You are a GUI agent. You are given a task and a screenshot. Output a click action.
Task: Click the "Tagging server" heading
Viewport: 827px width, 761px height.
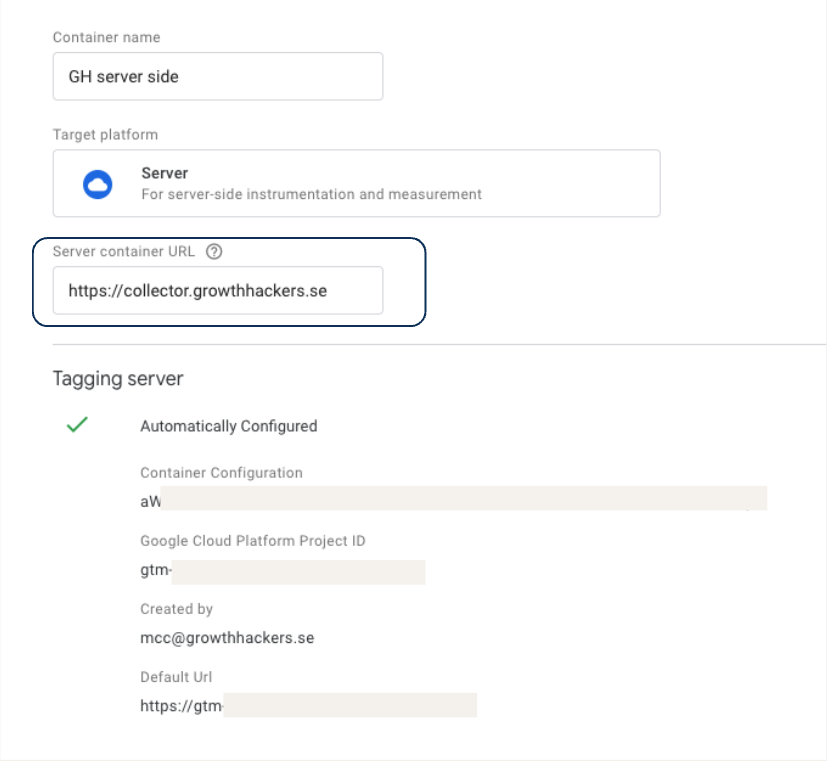[x=117, y=379]
